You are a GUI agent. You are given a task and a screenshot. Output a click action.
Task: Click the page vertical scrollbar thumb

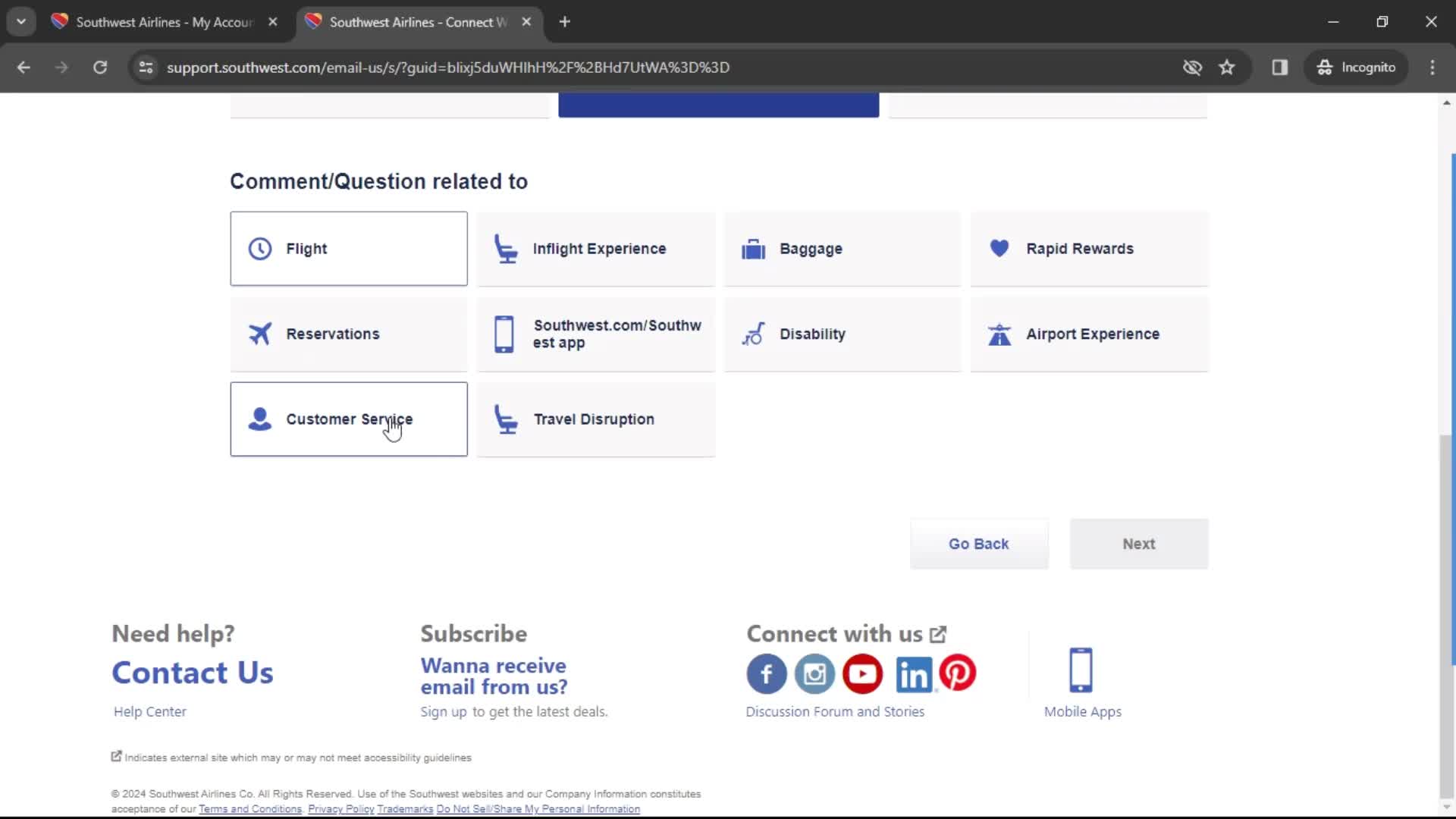tap(1446, 617)
